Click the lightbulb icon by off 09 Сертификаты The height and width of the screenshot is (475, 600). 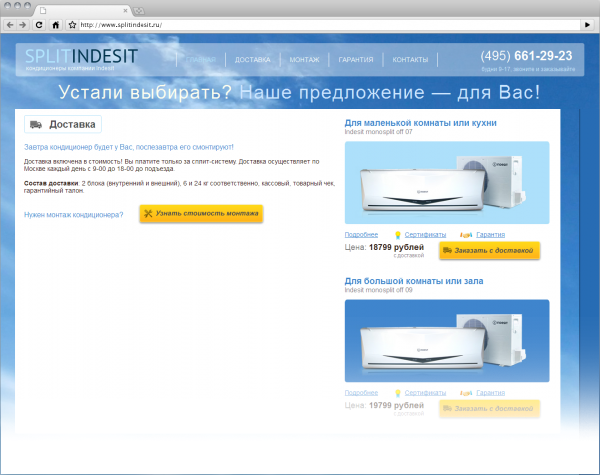(398, 393)
